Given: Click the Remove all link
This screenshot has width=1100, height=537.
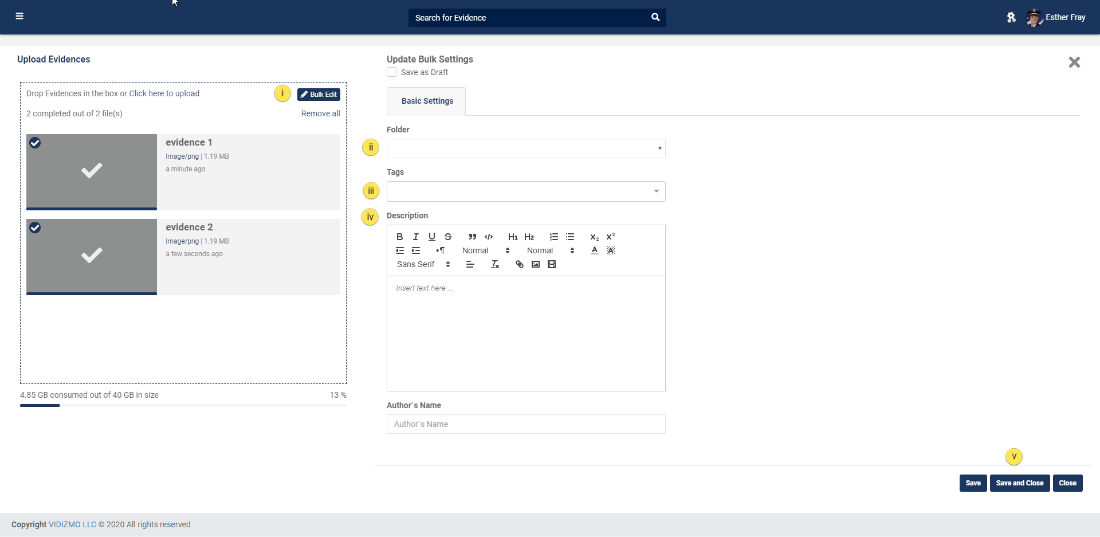Looking at the screenshot, I should pos(320,114).
